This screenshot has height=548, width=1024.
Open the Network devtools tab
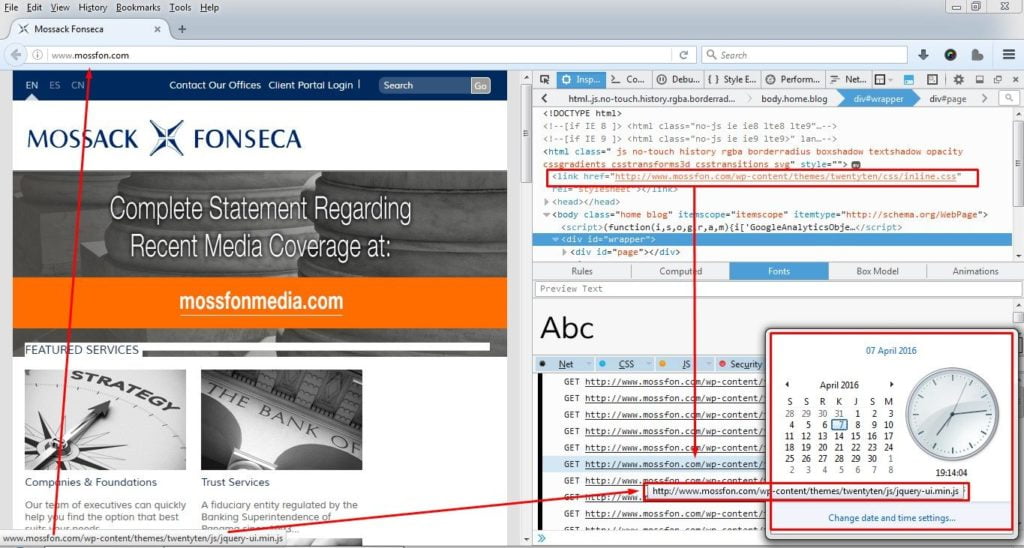(848, 79)
